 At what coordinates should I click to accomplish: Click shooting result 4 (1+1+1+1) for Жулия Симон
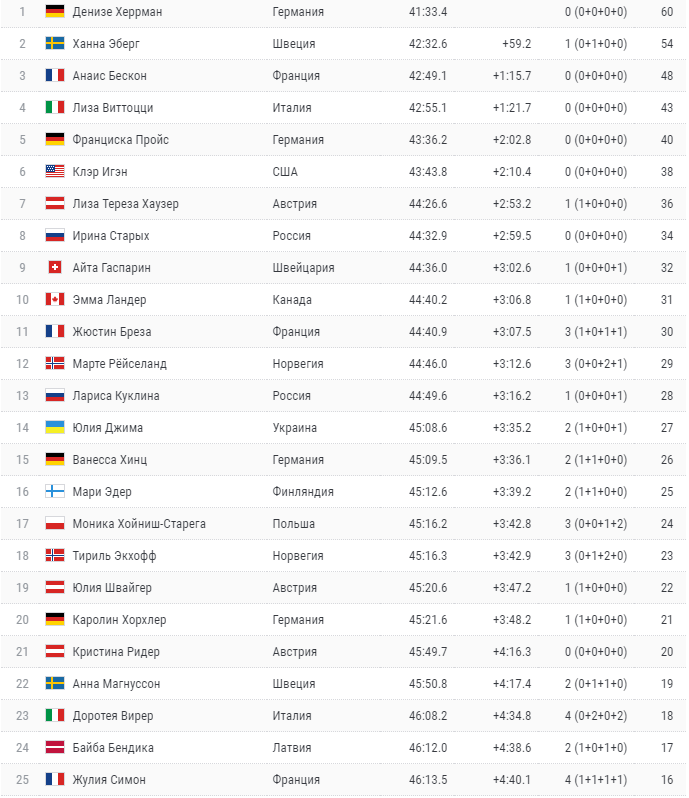pyautogui.click(x=595, y=780)
